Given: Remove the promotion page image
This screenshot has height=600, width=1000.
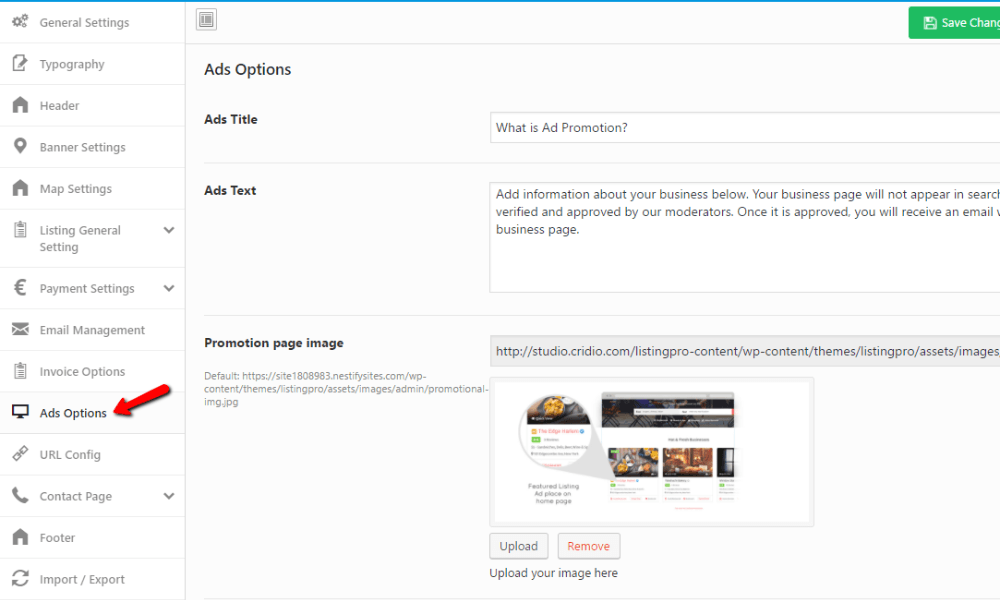Looking at the screenshot, I should pyautogui.click(x=588, y=545).
